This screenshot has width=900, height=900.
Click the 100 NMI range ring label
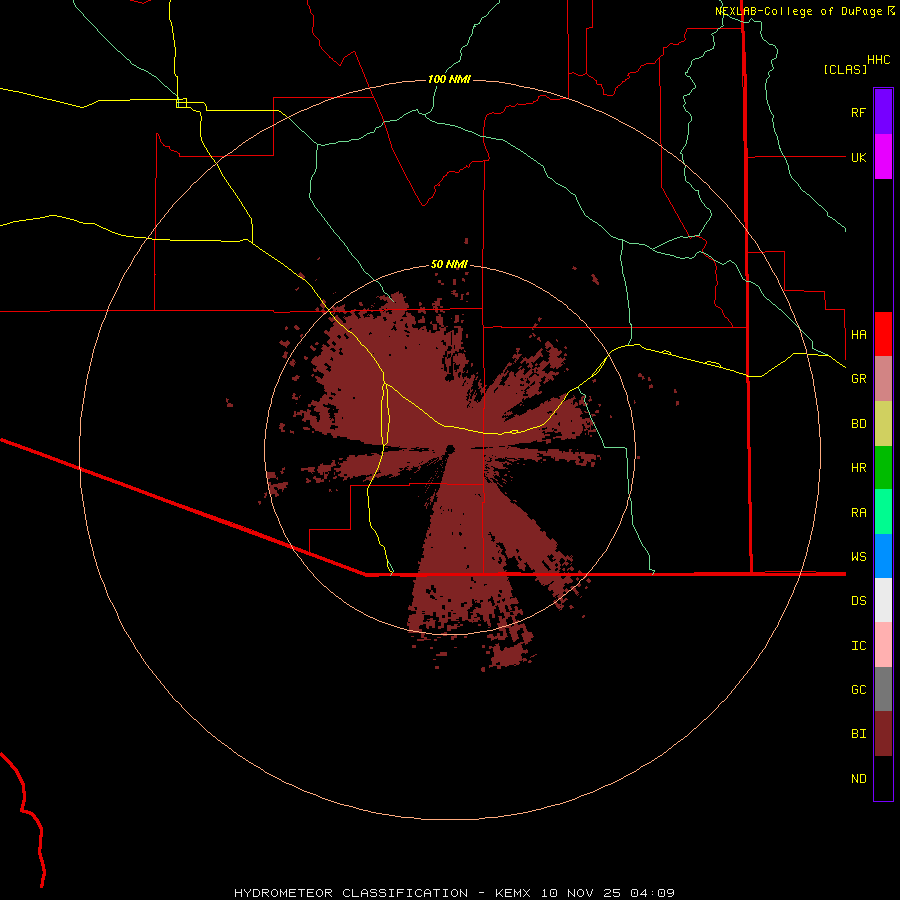coord(449,79)
